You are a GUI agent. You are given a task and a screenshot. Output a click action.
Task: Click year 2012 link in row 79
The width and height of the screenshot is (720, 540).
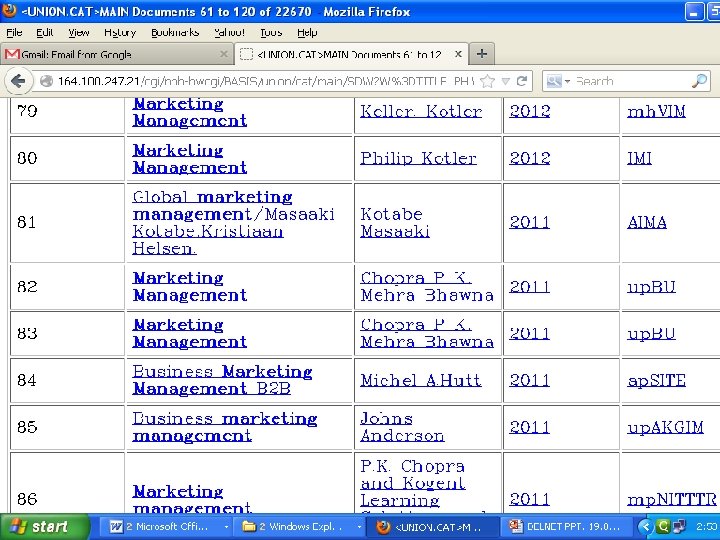click(529, 111)
